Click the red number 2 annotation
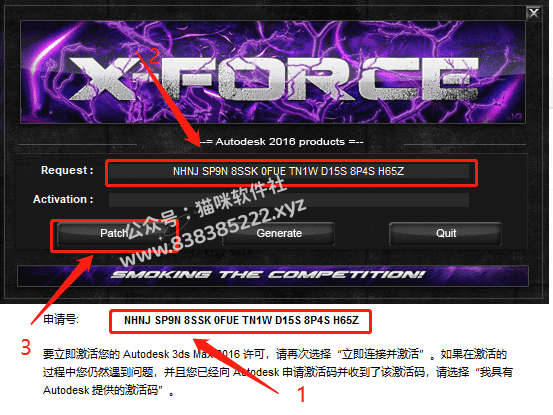The image size is (553, 415). pos(153,56)
